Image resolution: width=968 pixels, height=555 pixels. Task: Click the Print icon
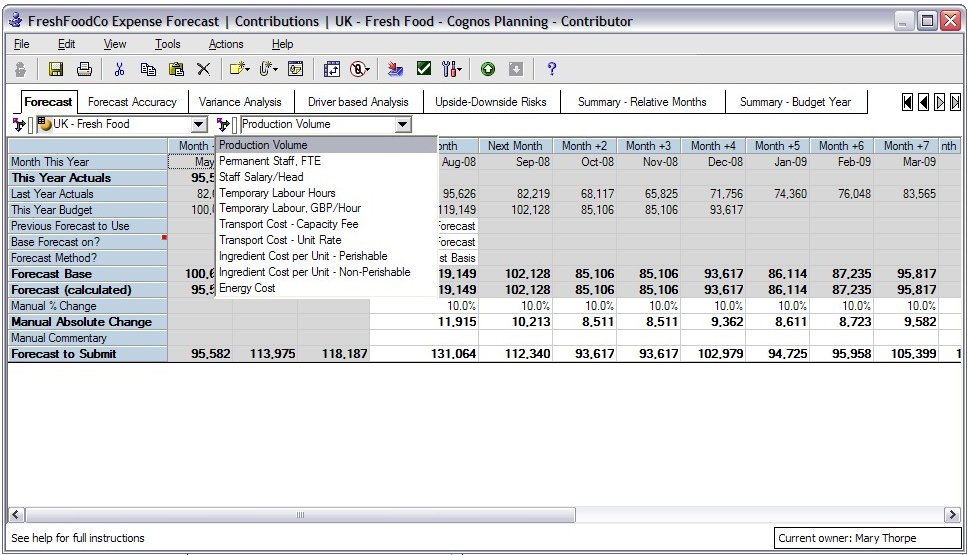[x=85, y=69]
